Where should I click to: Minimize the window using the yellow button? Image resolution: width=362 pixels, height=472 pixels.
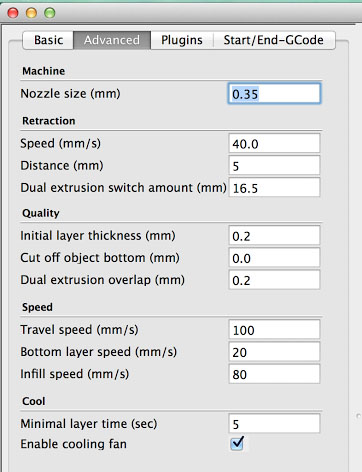coord(31,13)
